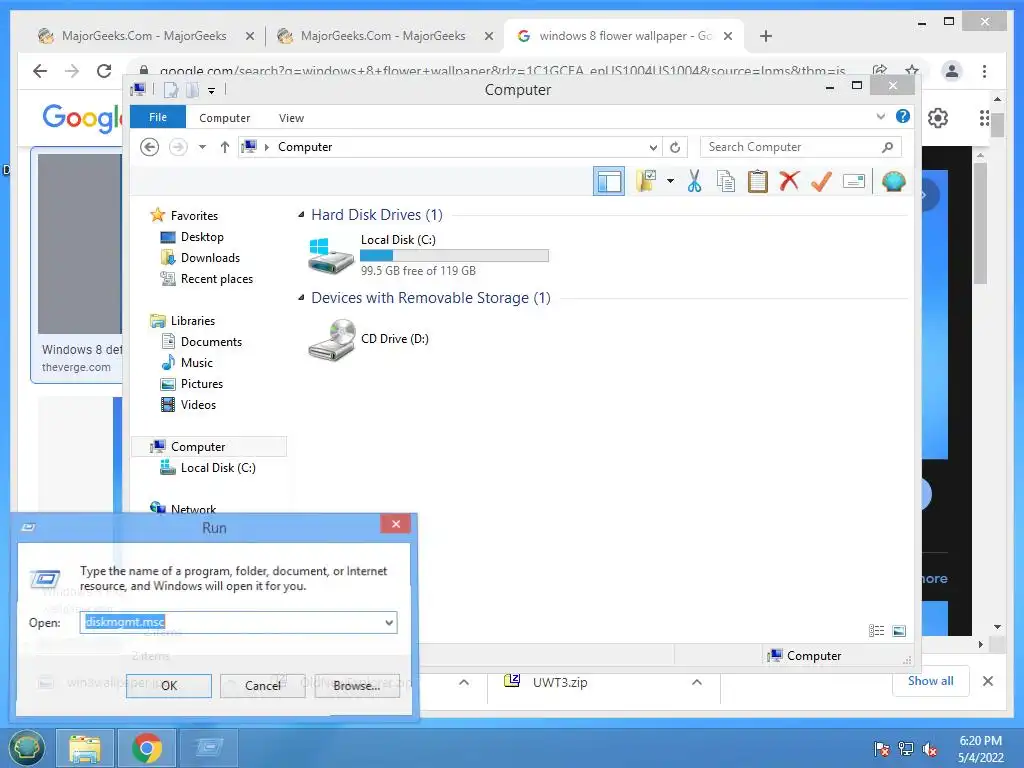Viewport: 1024px width, 768px height.
Task: Open the folder options dropdown arrow
Action: 670,181
